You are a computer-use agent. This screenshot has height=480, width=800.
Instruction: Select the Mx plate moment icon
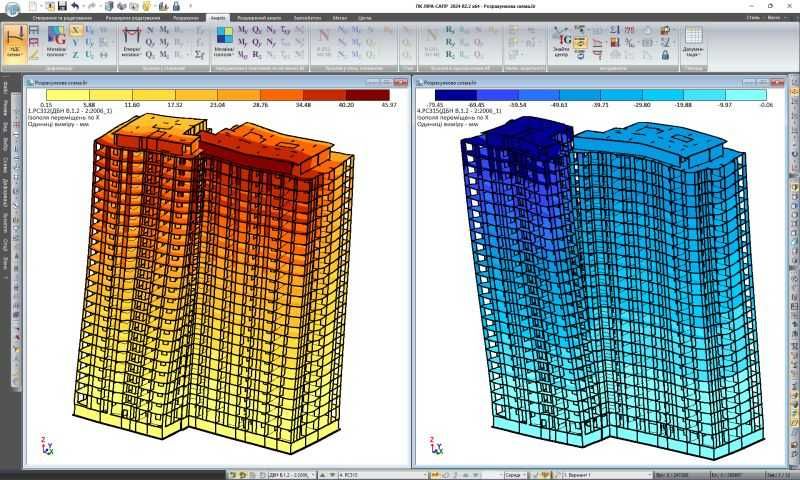point(243,30)
